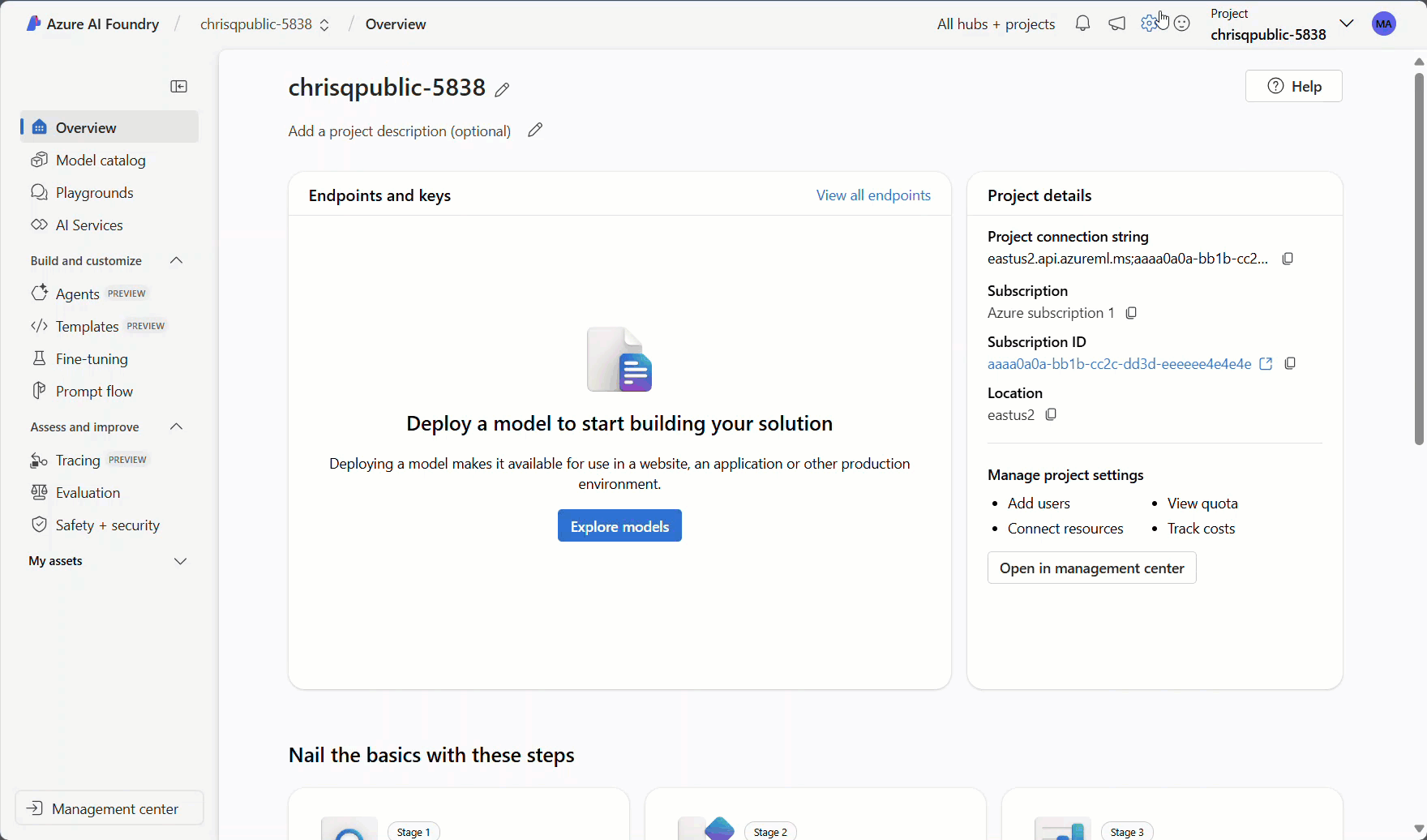Open the announcements megaphone icon
Viewport: 1427px width, 840px height.
(x=1116, y=24)
